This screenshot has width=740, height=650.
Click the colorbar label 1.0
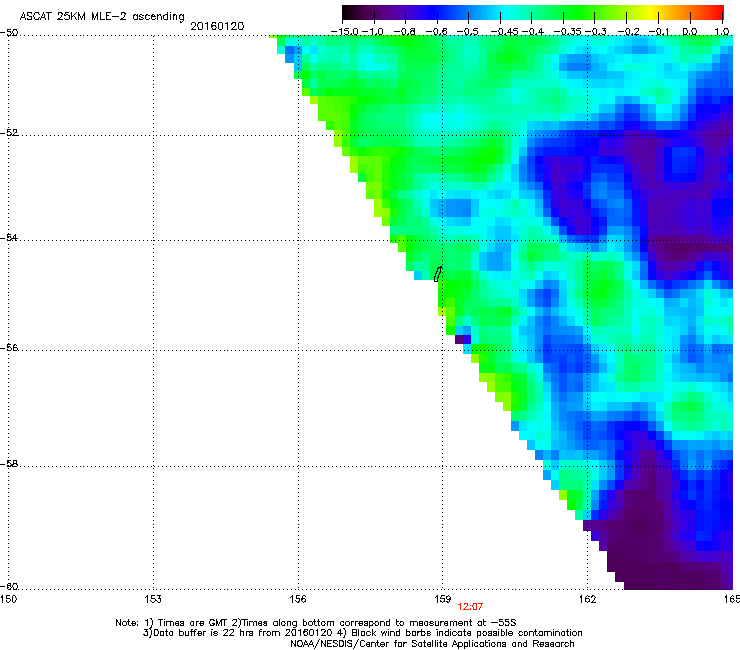pos(722,32)
